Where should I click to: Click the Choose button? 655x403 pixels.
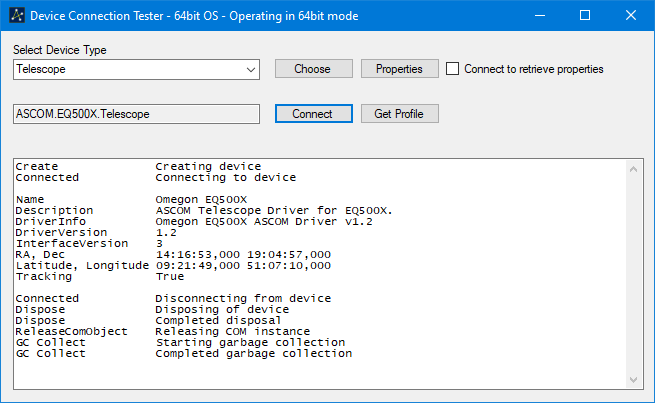[x=314, y=69]
